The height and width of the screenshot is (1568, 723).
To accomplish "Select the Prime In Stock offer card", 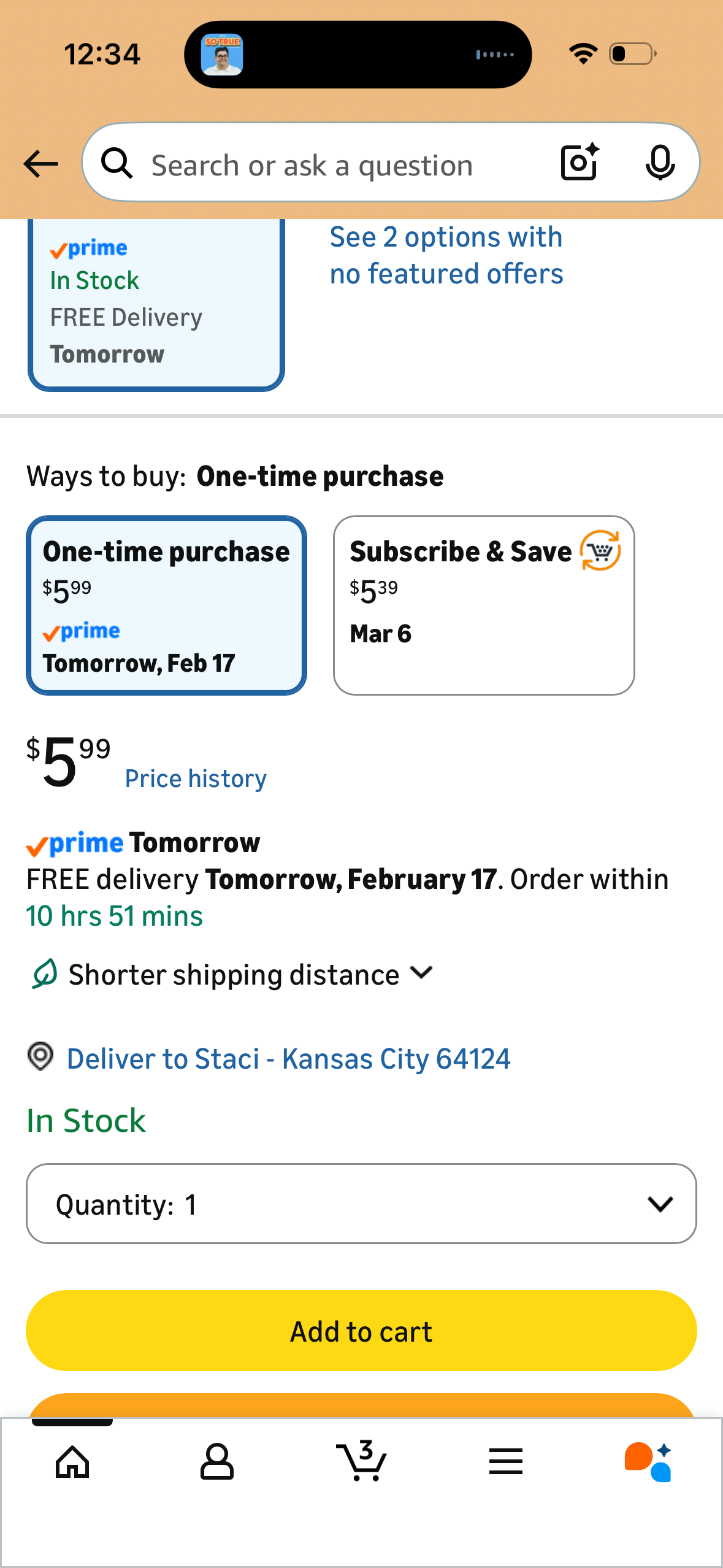I will click(156, 304).
